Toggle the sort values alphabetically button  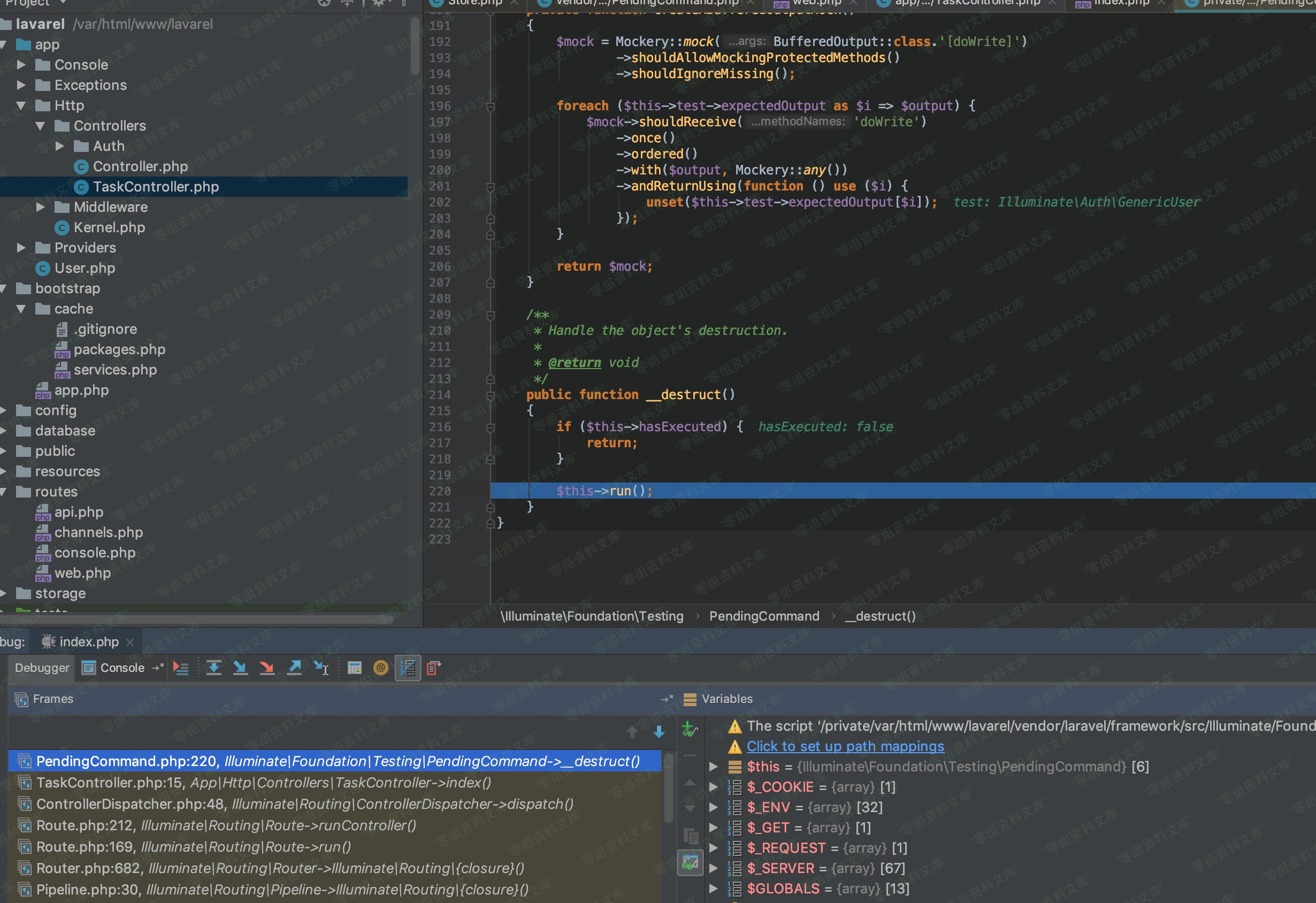[407, 668]
